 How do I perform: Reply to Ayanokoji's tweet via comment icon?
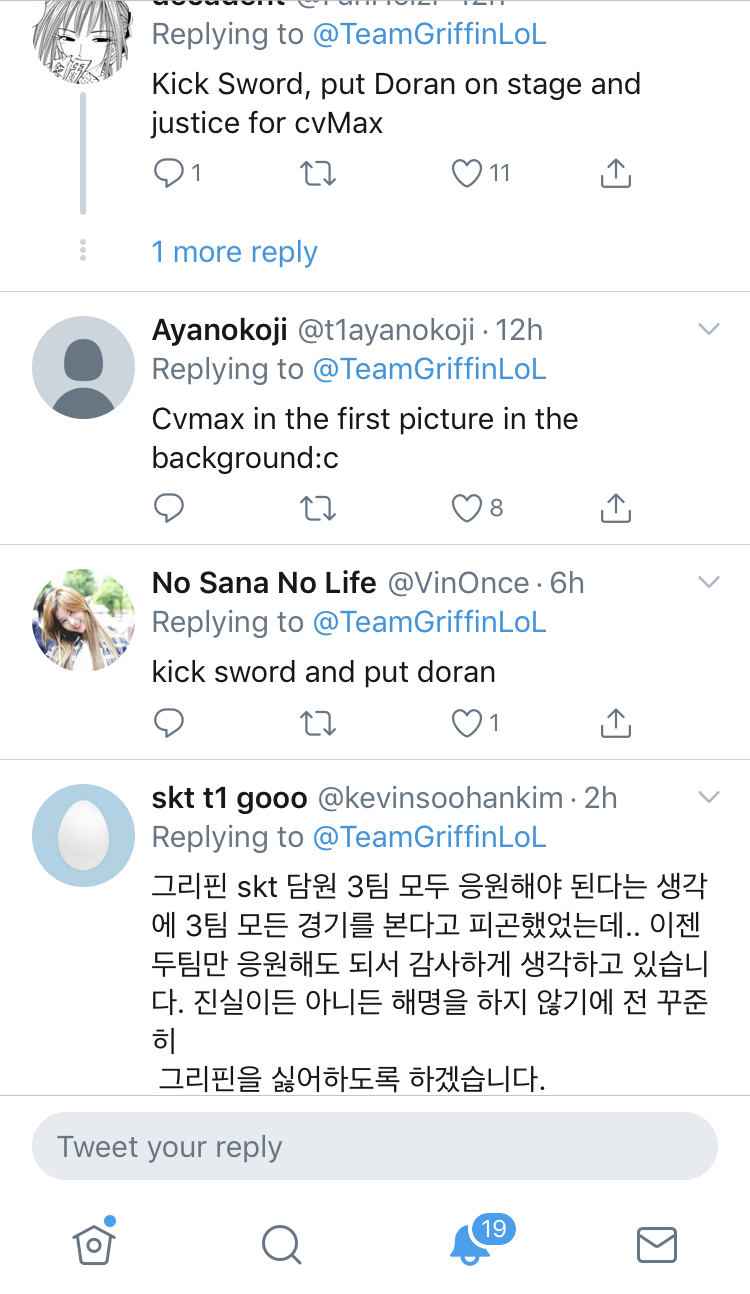pos(168,509)
